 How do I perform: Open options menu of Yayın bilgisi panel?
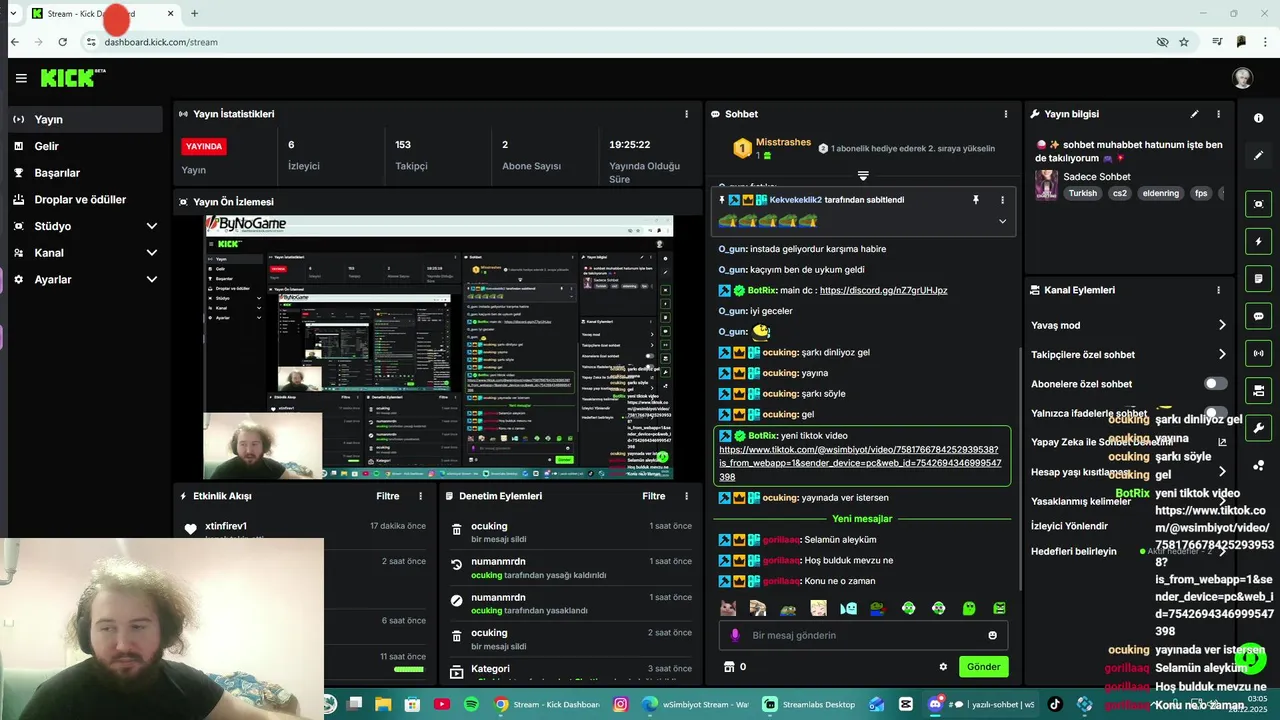pos(1218,114)
